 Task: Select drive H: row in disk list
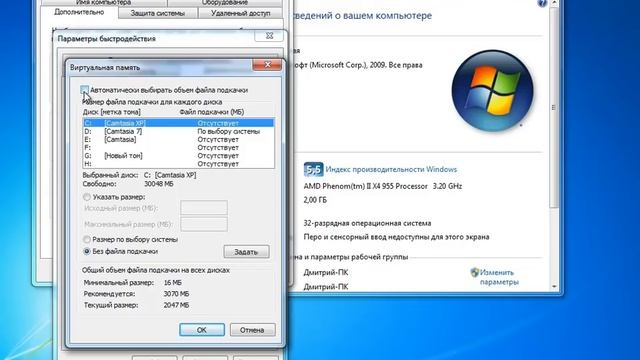point(178,164)
